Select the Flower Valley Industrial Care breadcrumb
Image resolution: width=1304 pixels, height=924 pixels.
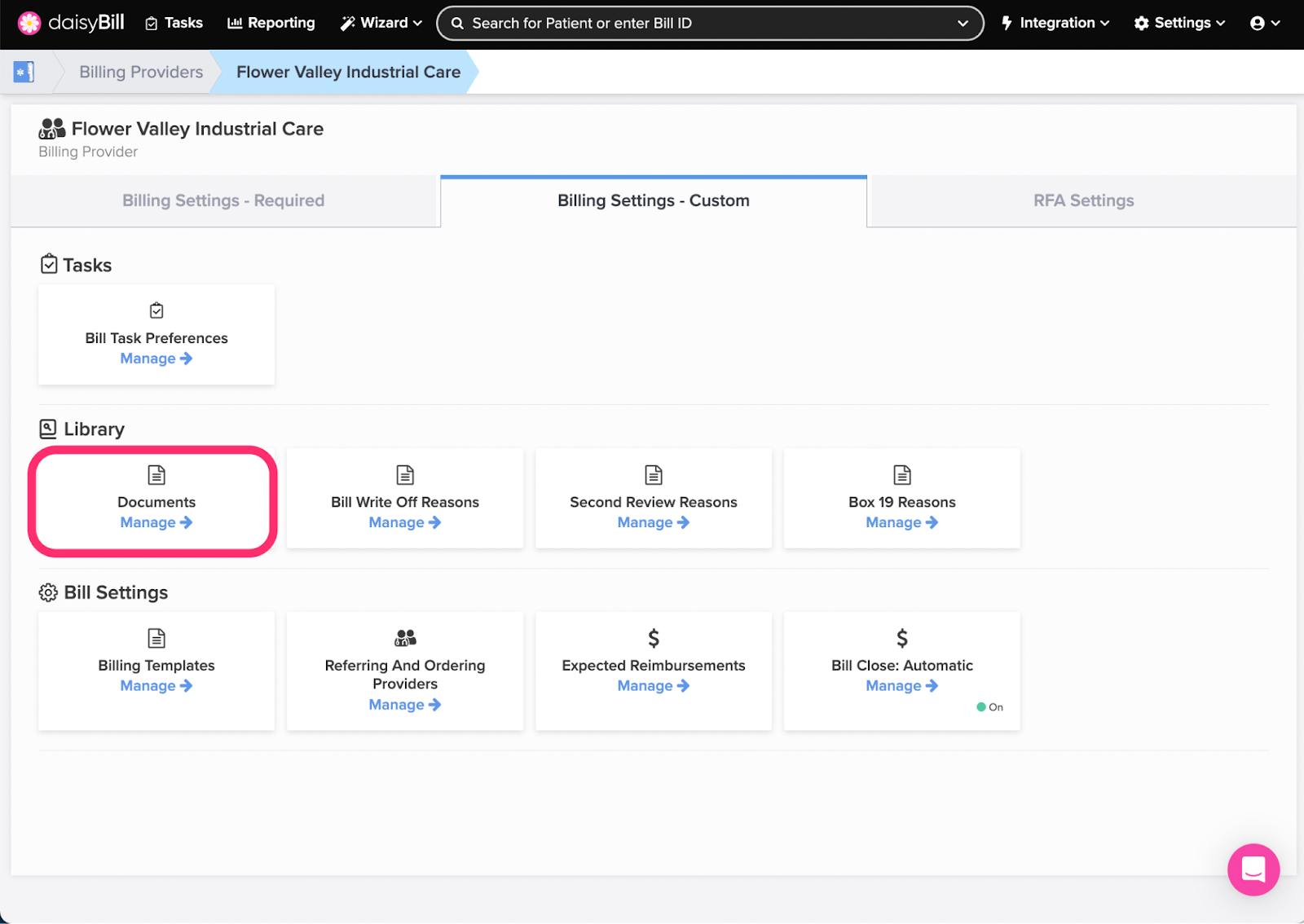348,72
